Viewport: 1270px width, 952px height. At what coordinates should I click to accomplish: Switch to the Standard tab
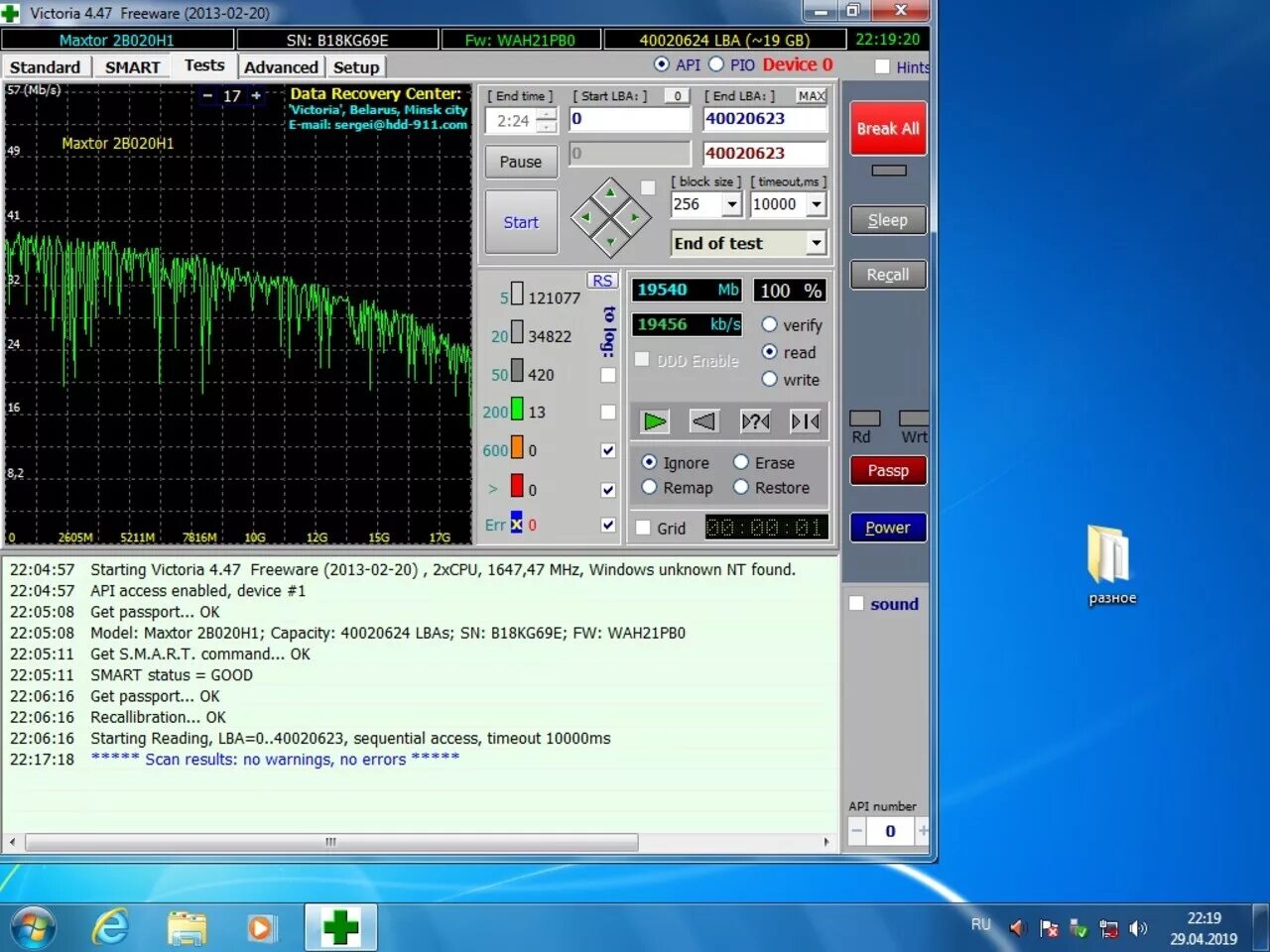point(46,66)
